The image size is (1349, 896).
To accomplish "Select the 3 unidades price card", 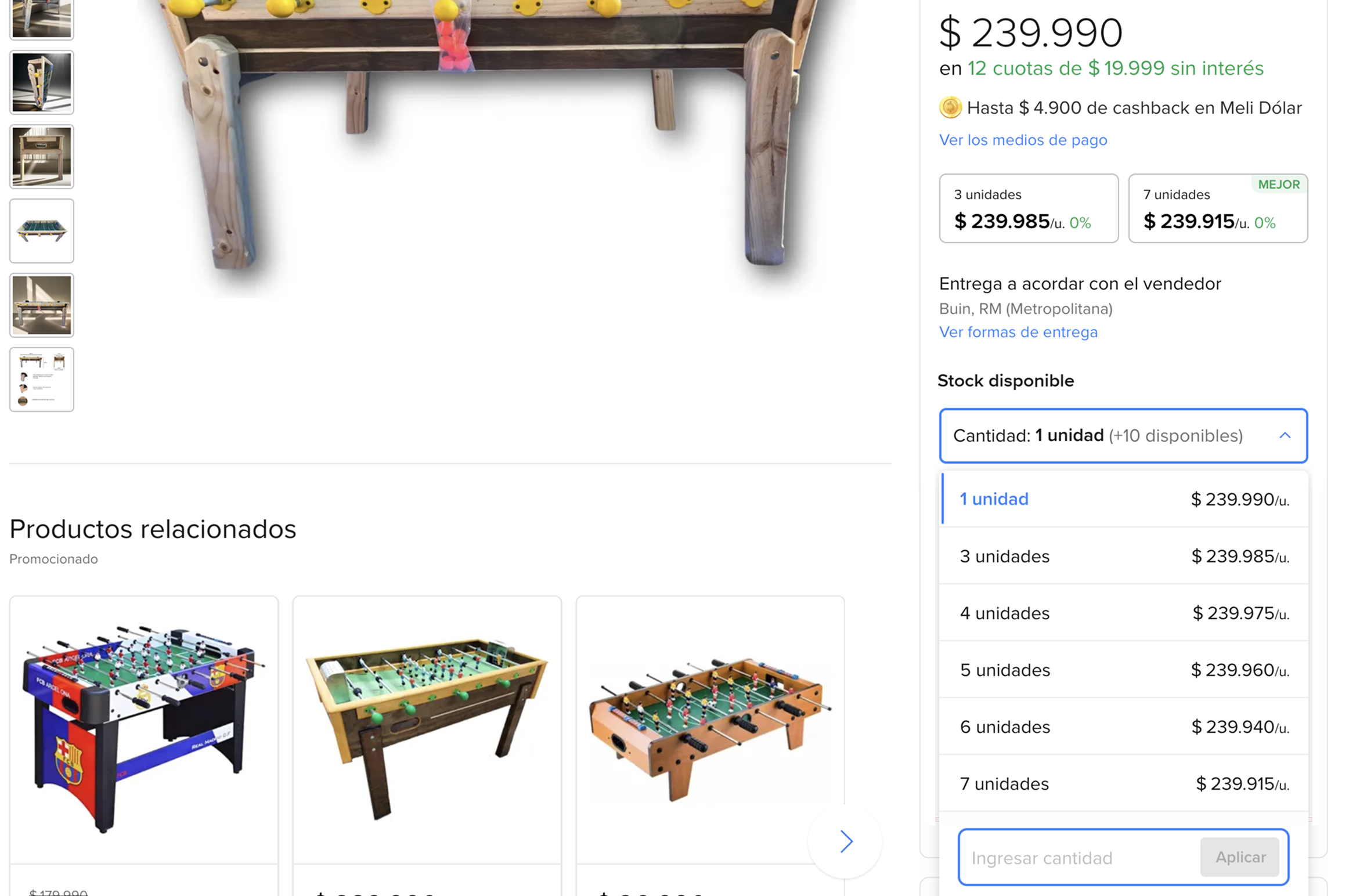I will click(x=1029, y=208).
